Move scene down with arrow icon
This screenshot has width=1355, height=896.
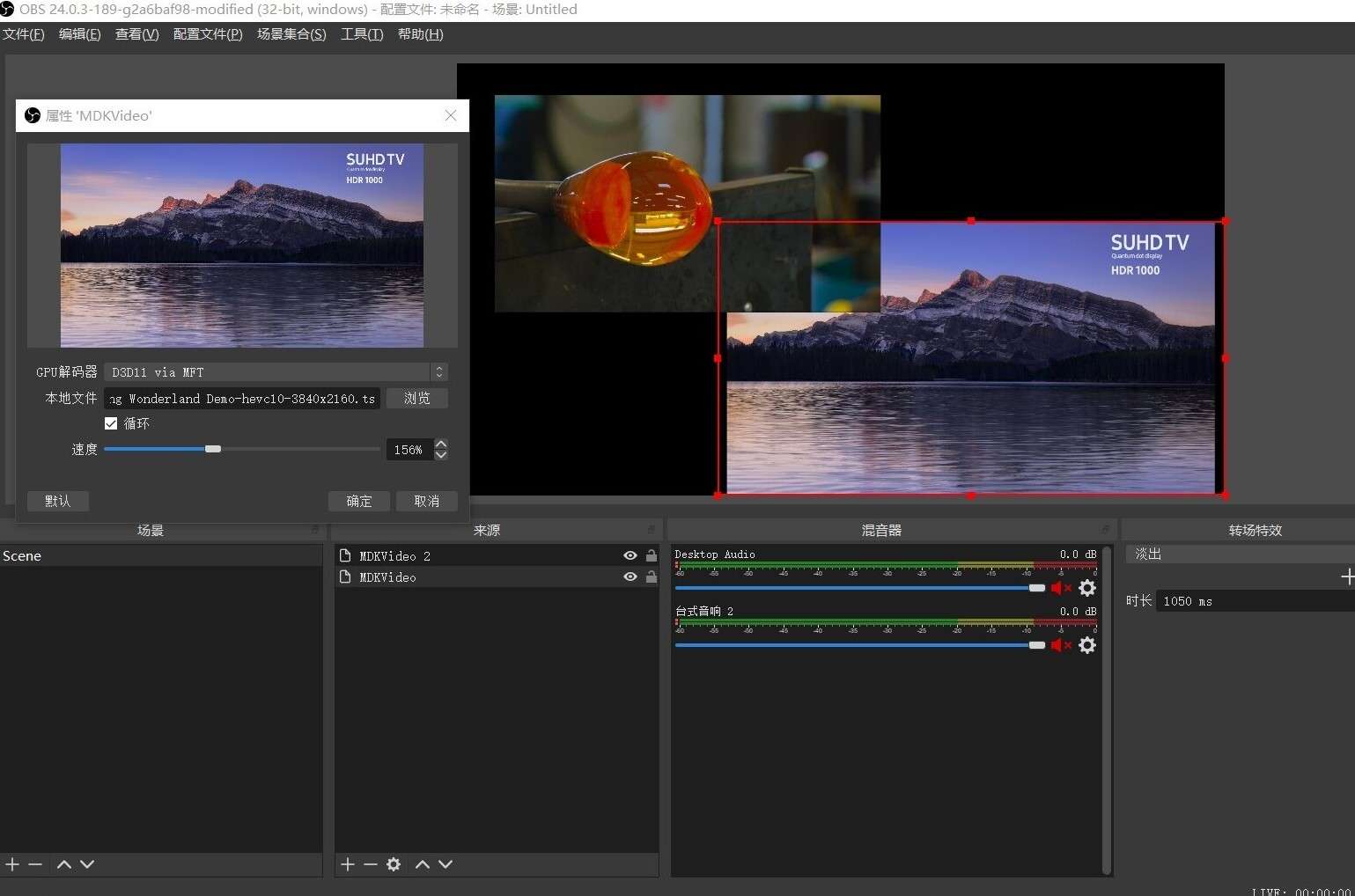87,864
